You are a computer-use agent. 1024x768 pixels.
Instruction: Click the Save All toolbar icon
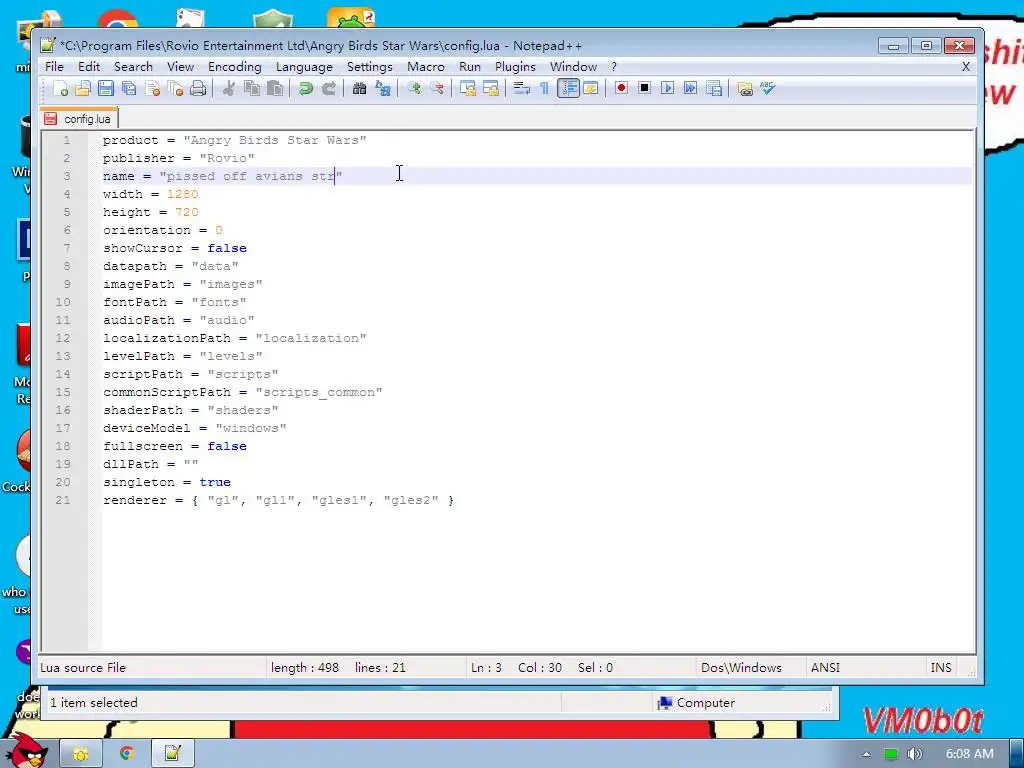coord(129,88)
